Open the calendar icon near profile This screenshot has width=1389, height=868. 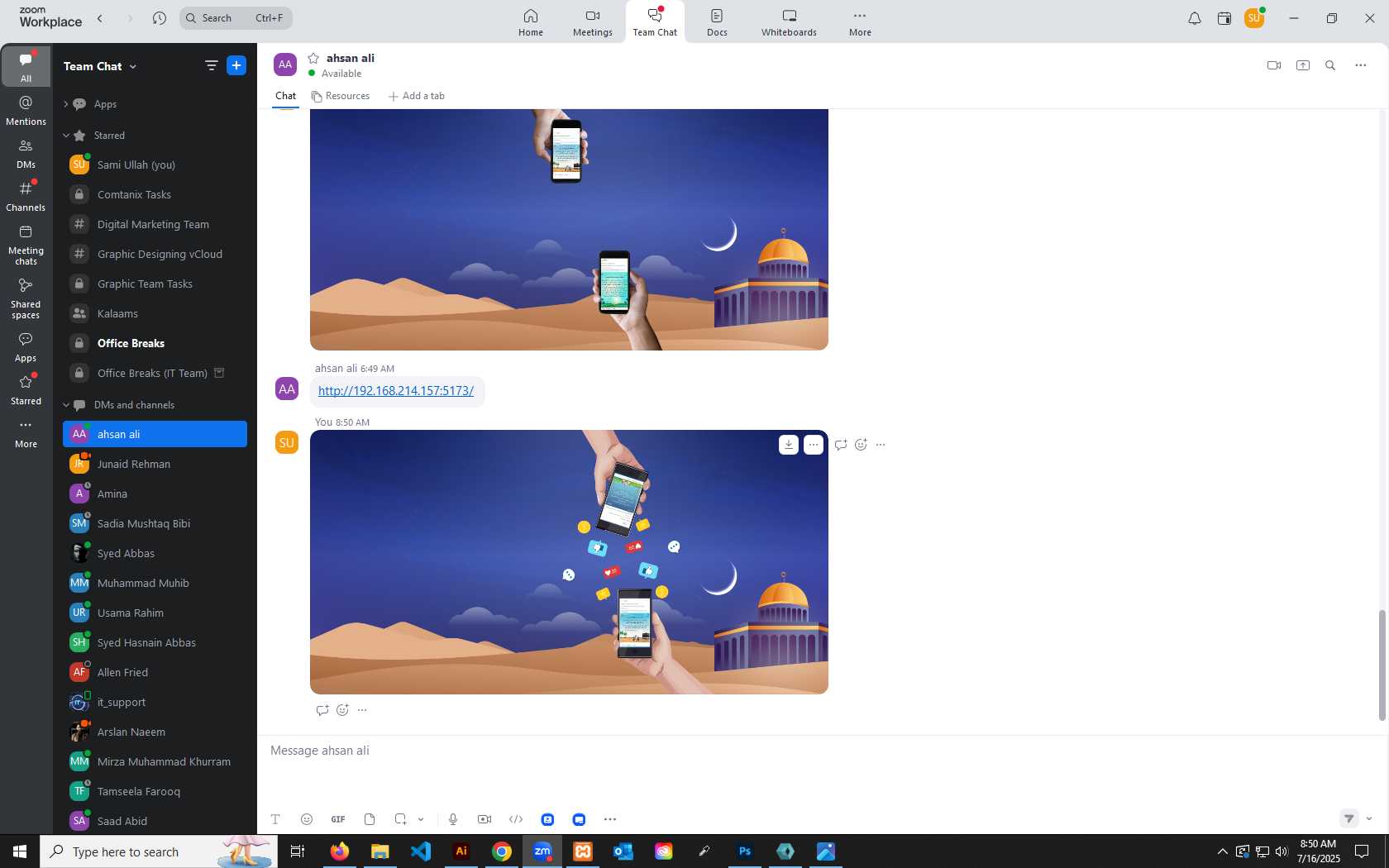pyautogui.click(x=1224, y=18)
